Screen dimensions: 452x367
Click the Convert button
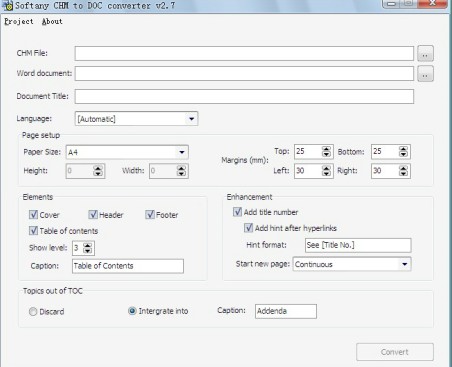coord(395,352)
